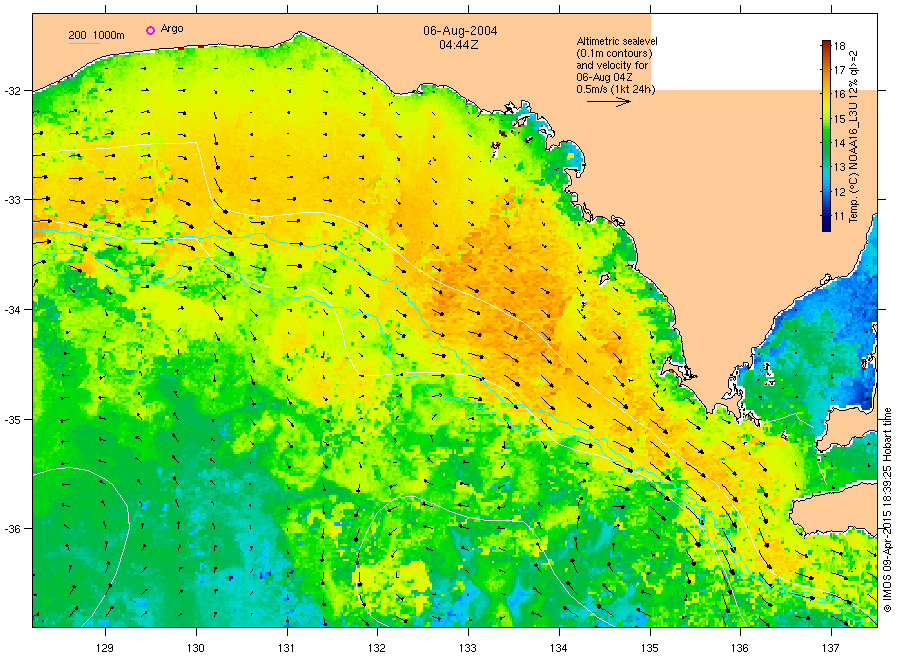The width and height of the screenshot is (900, 660).
Task: Click the magenta Argo circle marker in legend
Action: 150,30
